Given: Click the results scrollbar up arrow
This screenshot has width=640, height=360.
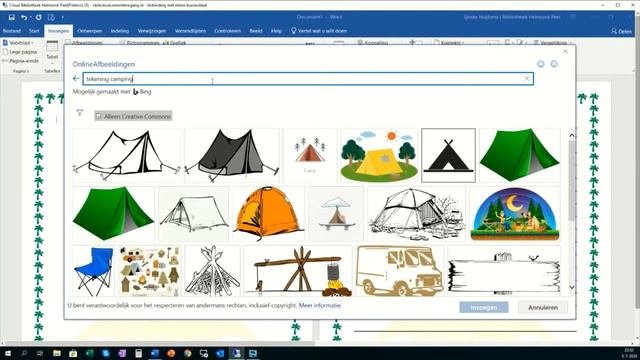Looking at the screenshot, I should pyautogui.click(x=571, y=135).
